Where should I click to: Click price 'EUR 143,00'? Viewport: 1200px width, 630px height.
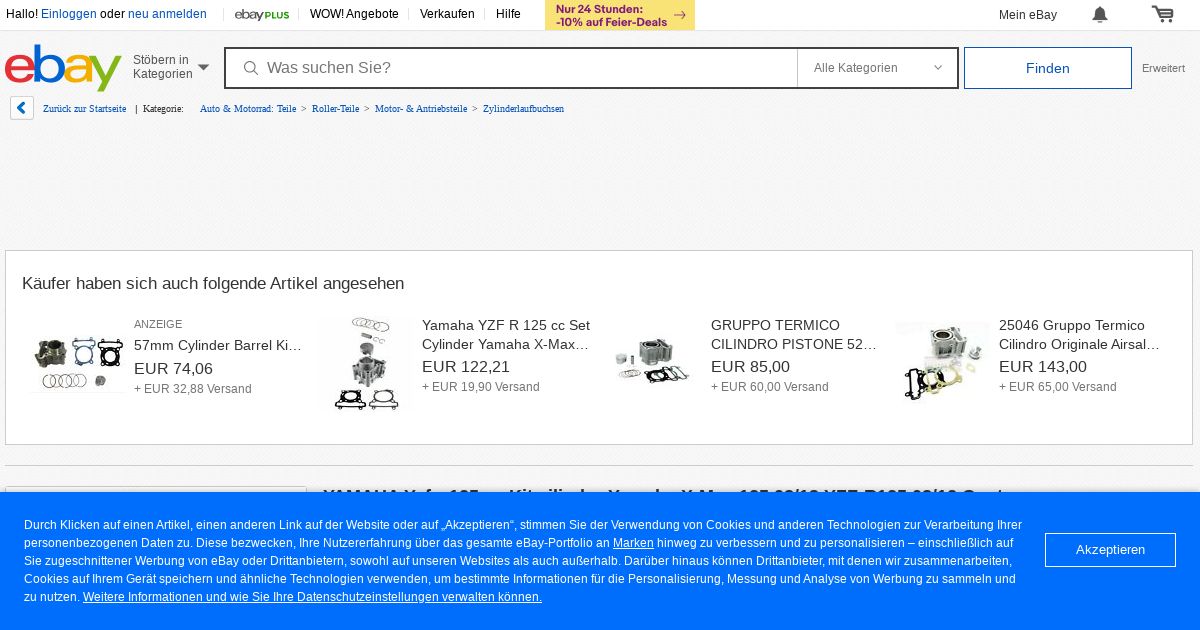click(x=1043, y=367)
